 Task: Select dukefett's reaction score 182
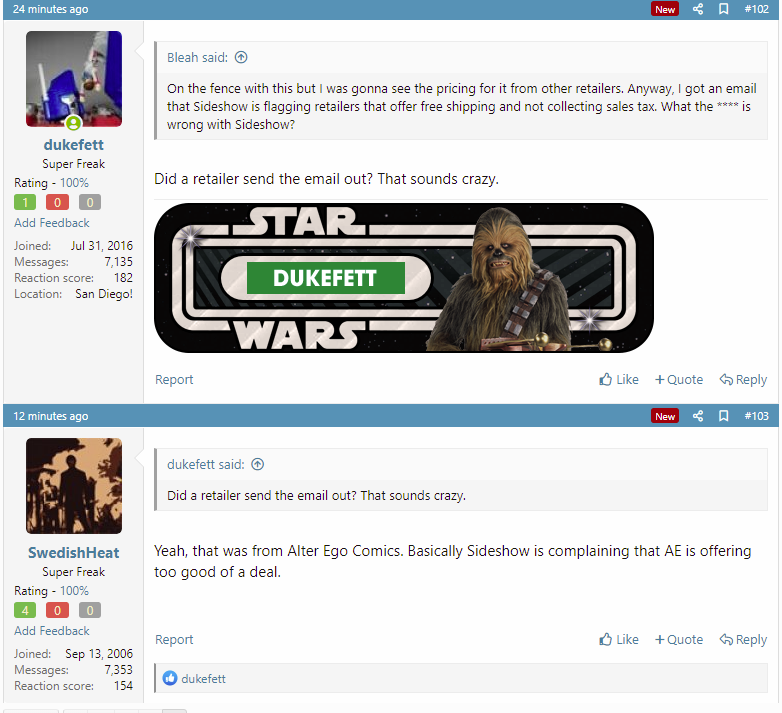click(x=123, y=278)
